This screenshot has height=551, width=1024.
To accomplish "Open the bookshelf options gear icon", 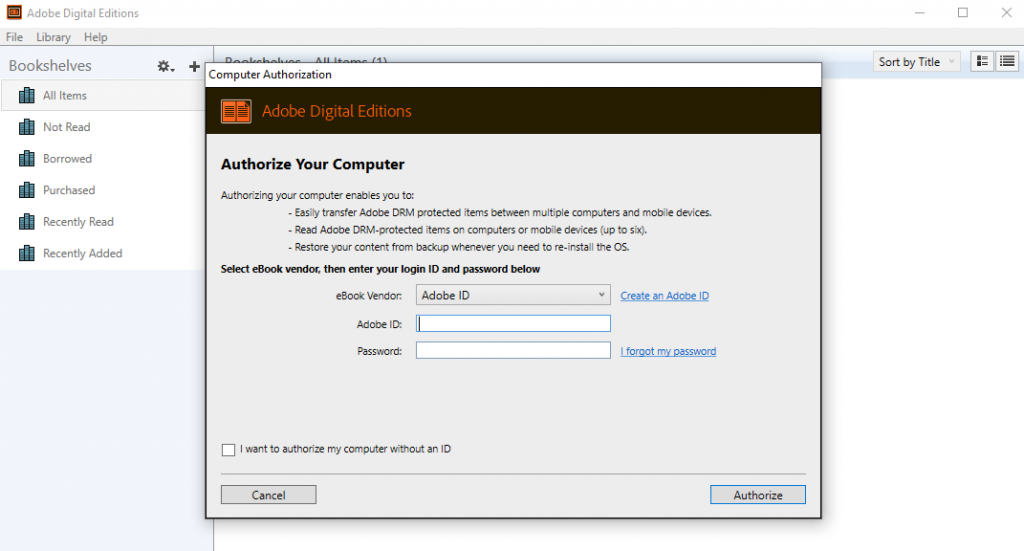I will [165, 66].
